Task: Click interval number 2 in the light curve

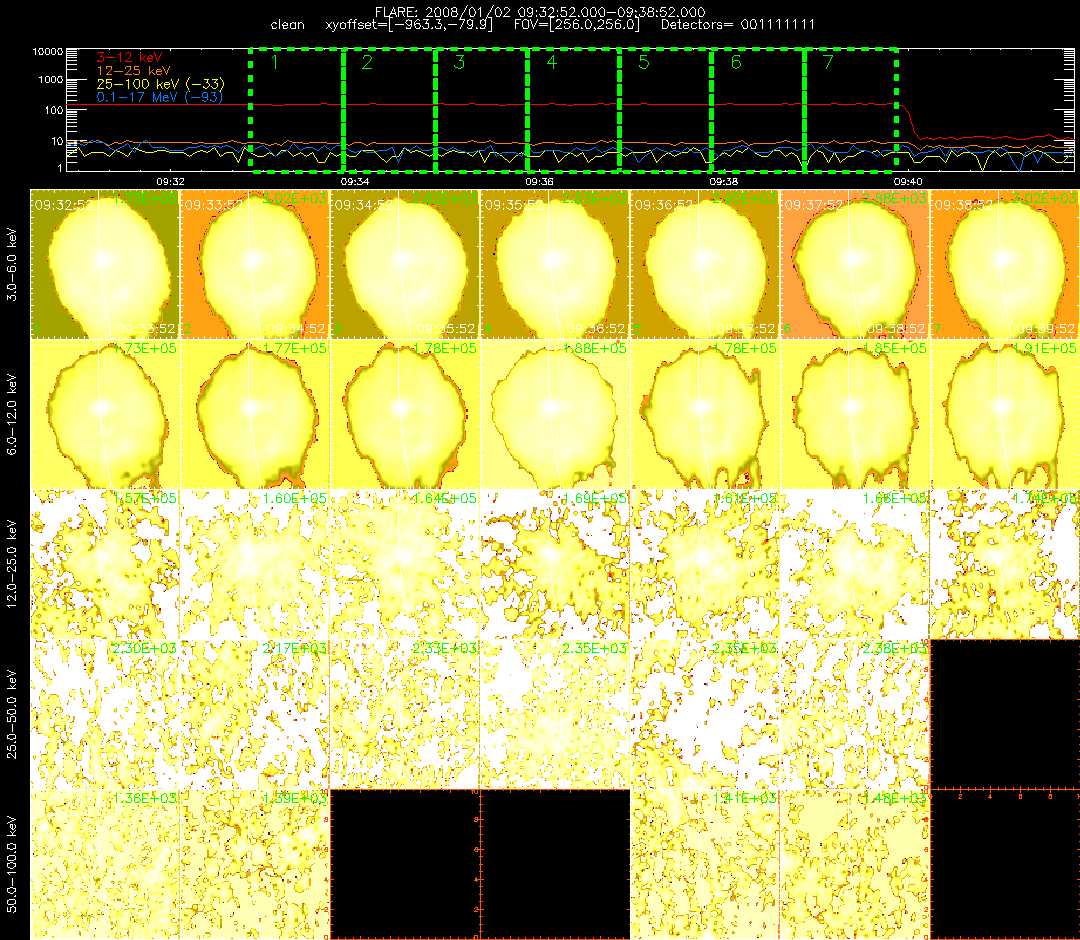Action: tap(367, 62)
